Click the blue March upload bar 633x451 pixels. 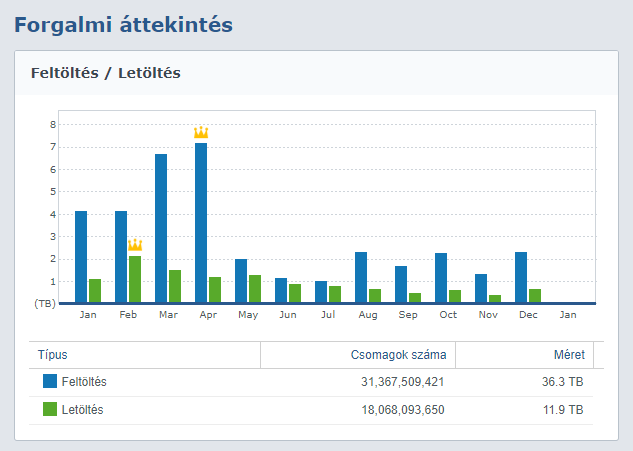tap(161, 228)
